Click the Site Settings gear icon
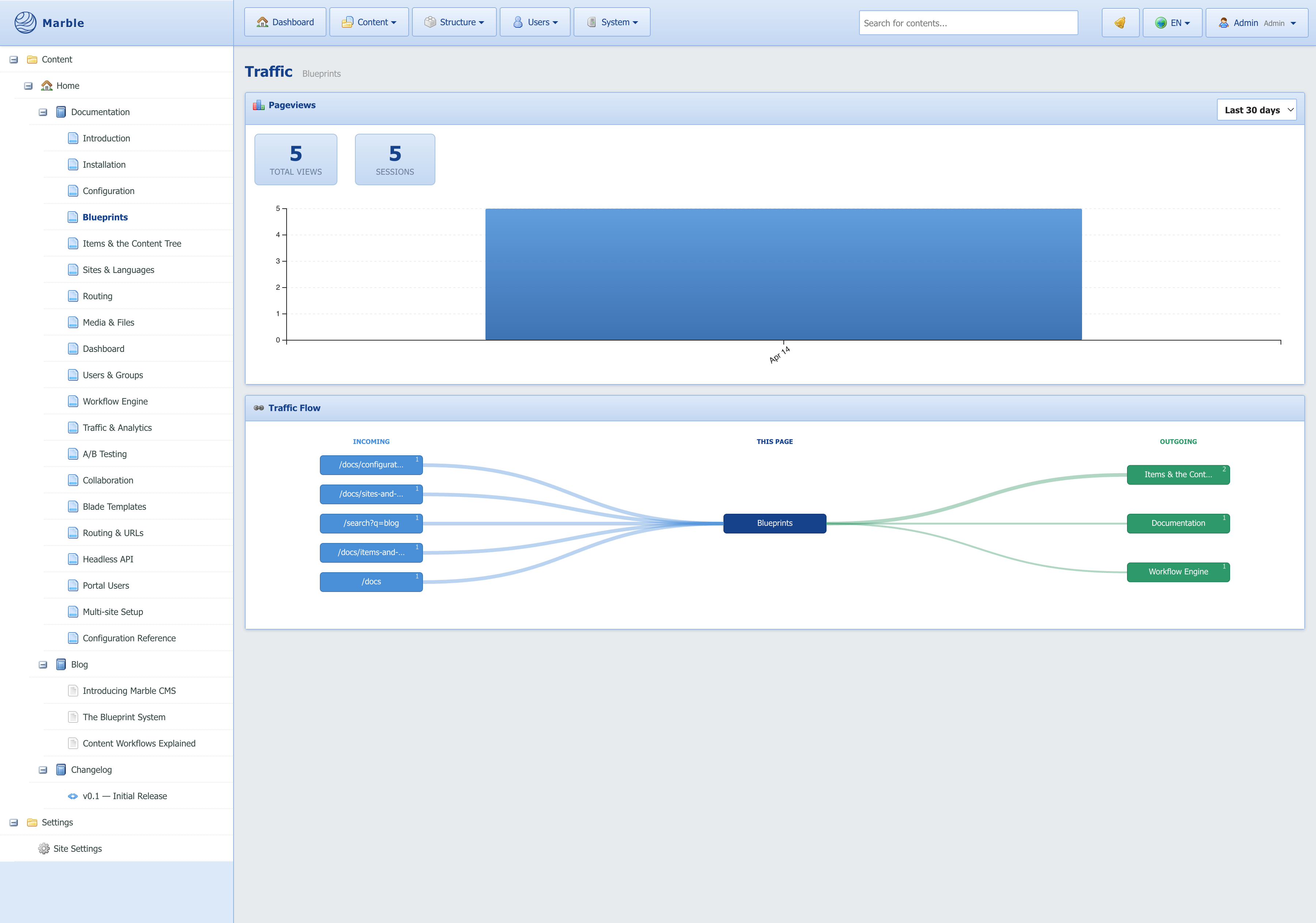 [44, 848]
